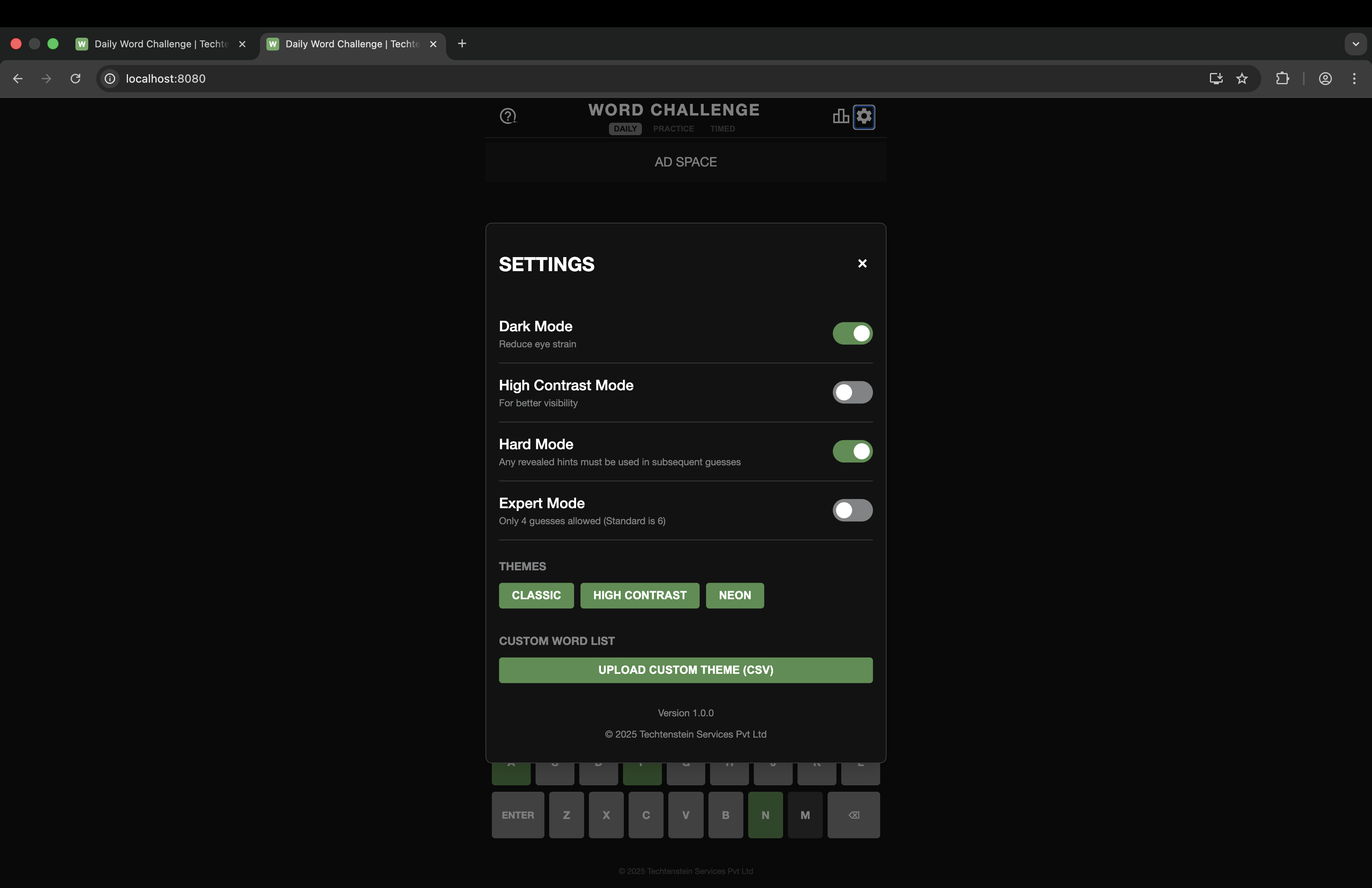
Task: Enable the Expert Mode toggle
Action: [852, 510]
